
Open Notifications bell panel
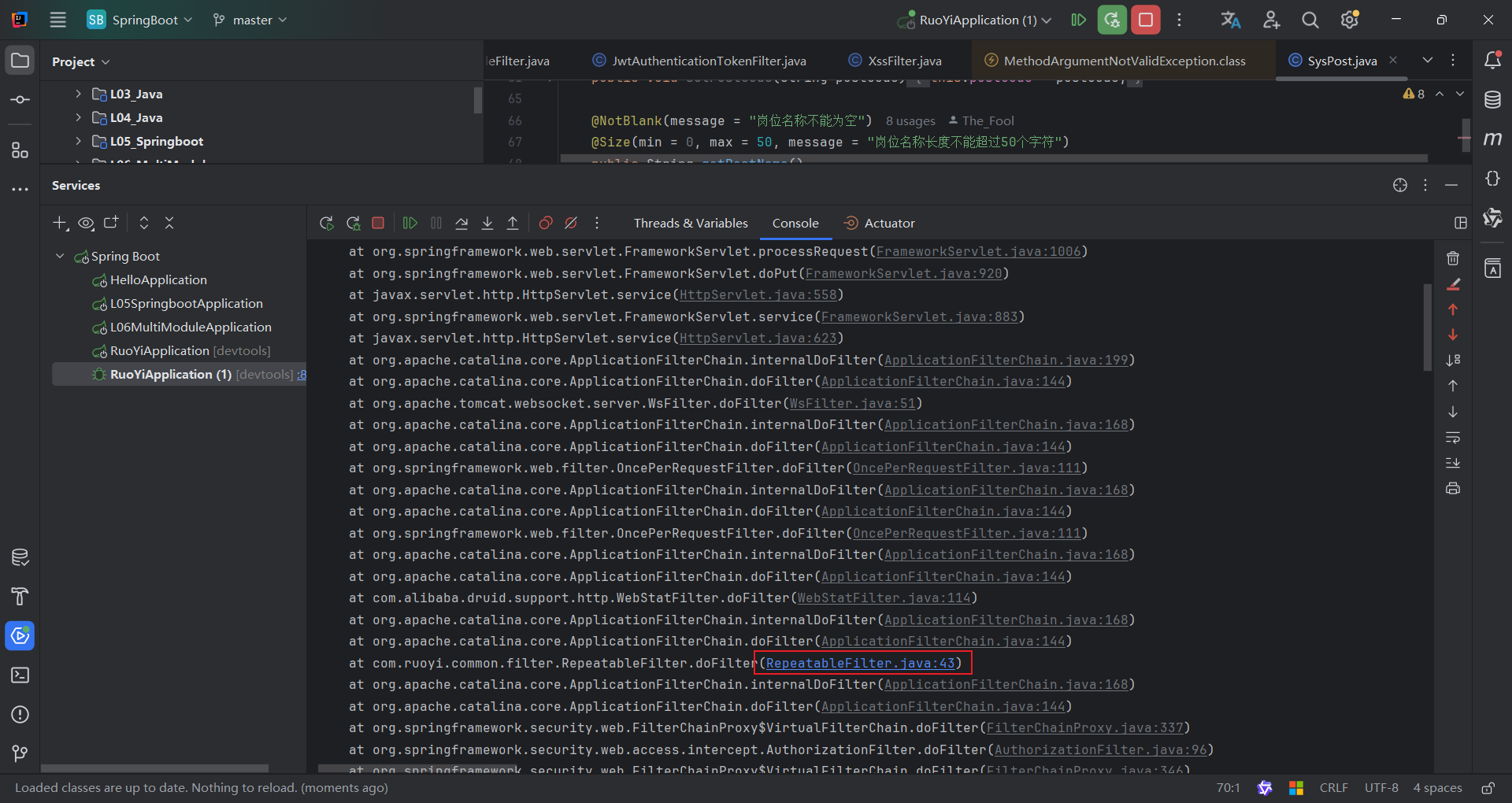1492,60
